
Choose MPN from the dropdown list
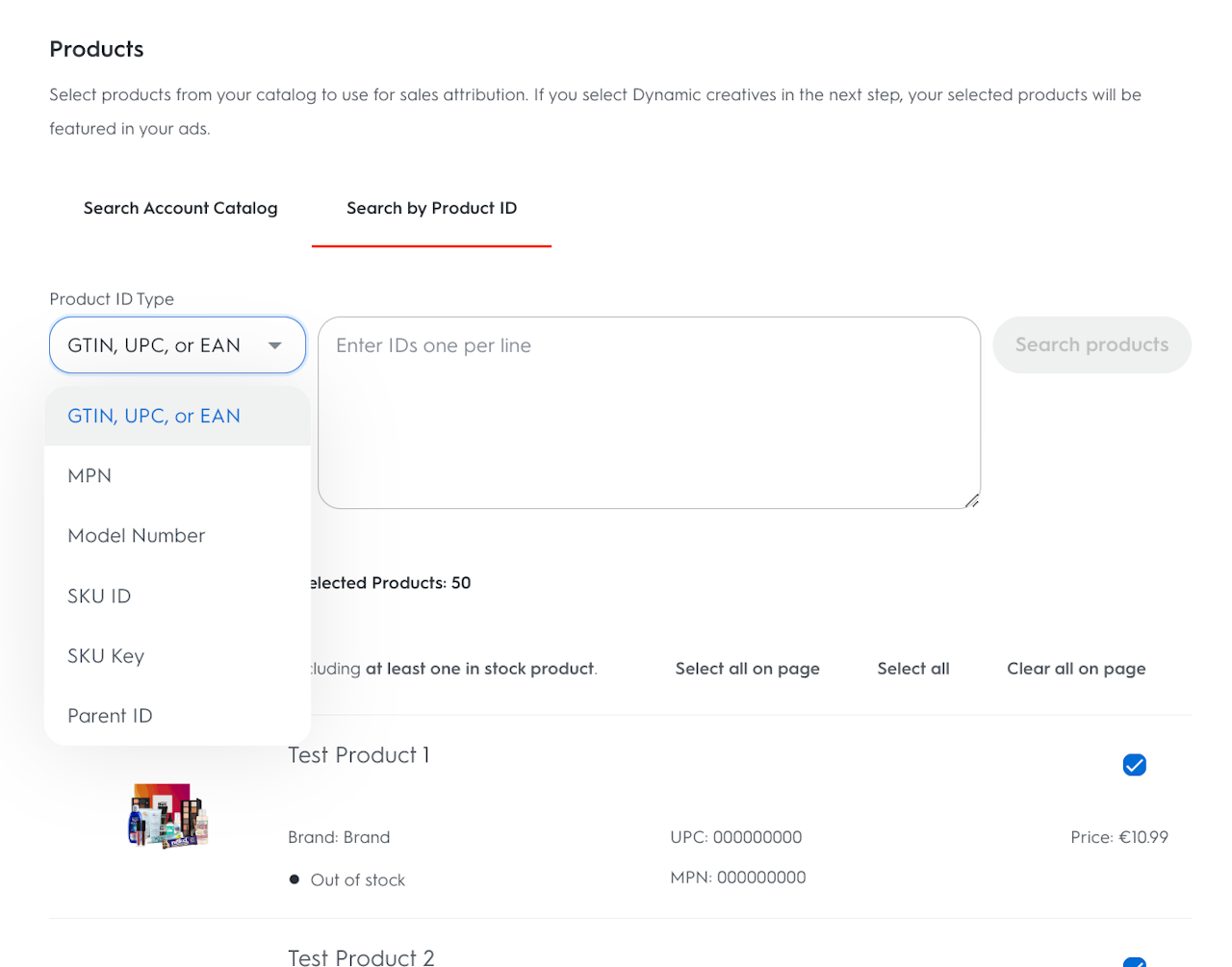[90, 476]
